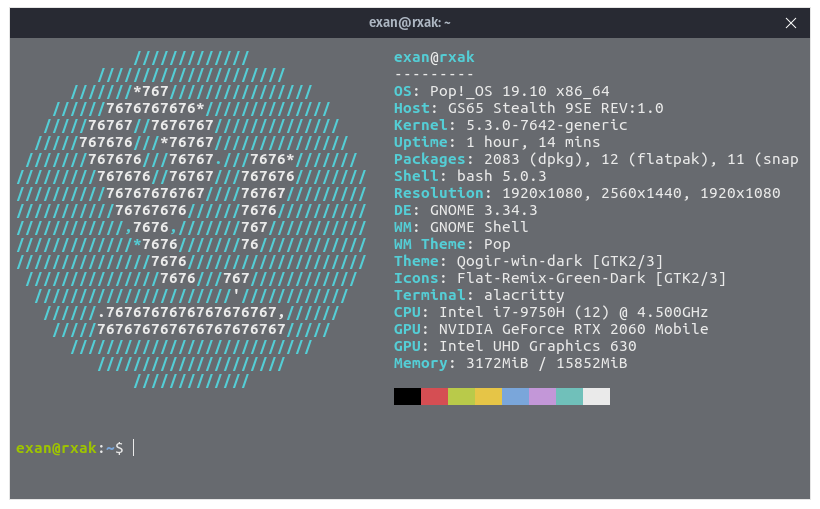Screen dimensions: 820x509
Task: Click the Theme value 'Qogir-win-dark [GTK2/3]'
Action: (x=560, y=261)
